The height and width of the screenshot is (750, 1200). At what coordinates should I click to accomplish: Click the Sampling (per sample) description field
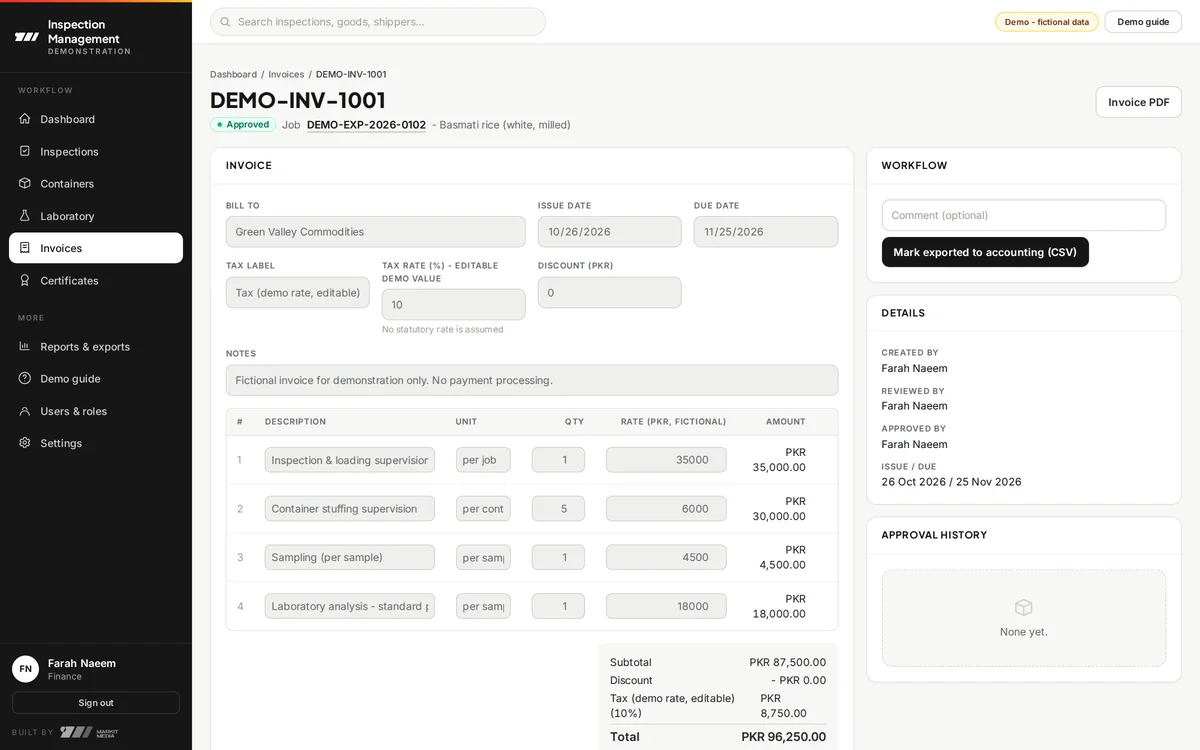pyautogui.click(x=350, y=557)
